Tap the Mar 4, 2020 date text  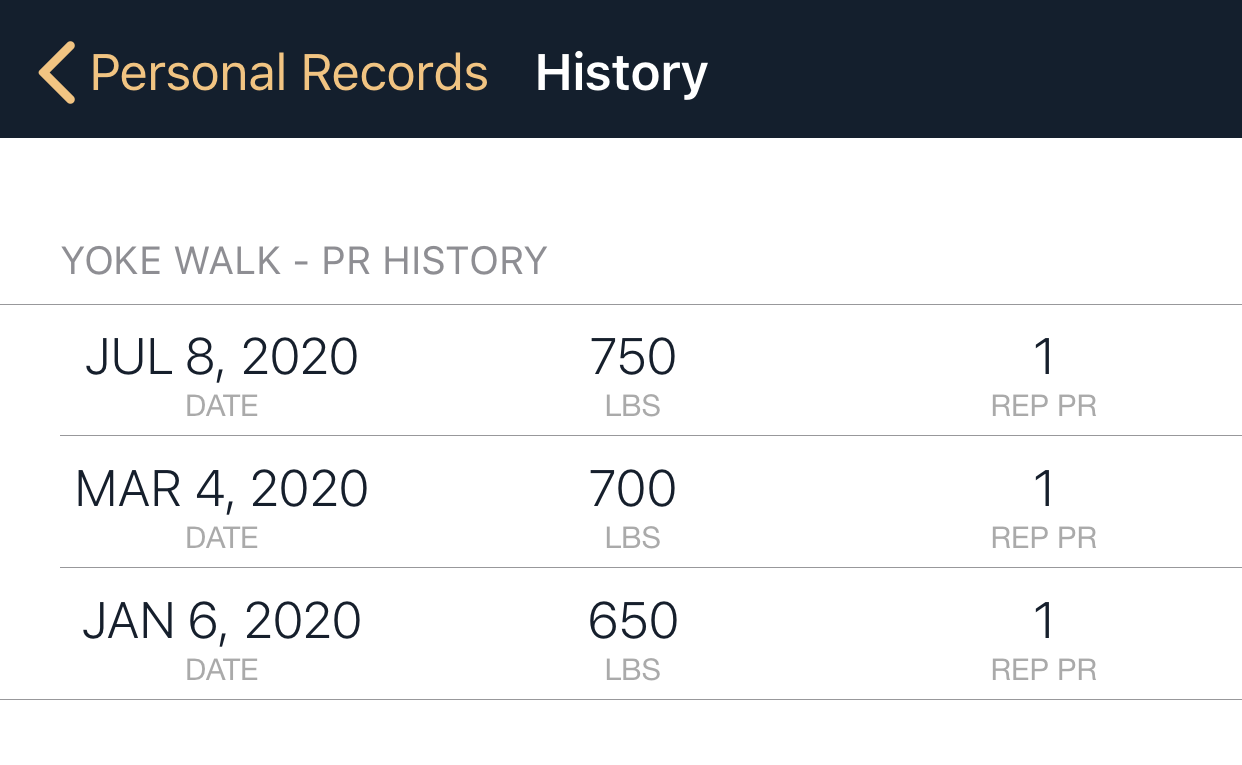[222, 488]
